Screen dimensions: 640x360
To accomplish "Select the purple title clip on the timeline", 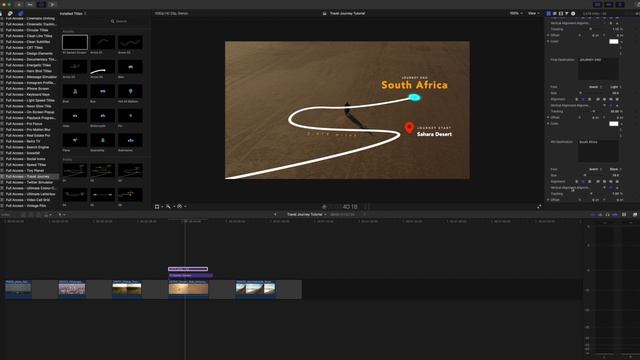I will (x=190, y=276).
